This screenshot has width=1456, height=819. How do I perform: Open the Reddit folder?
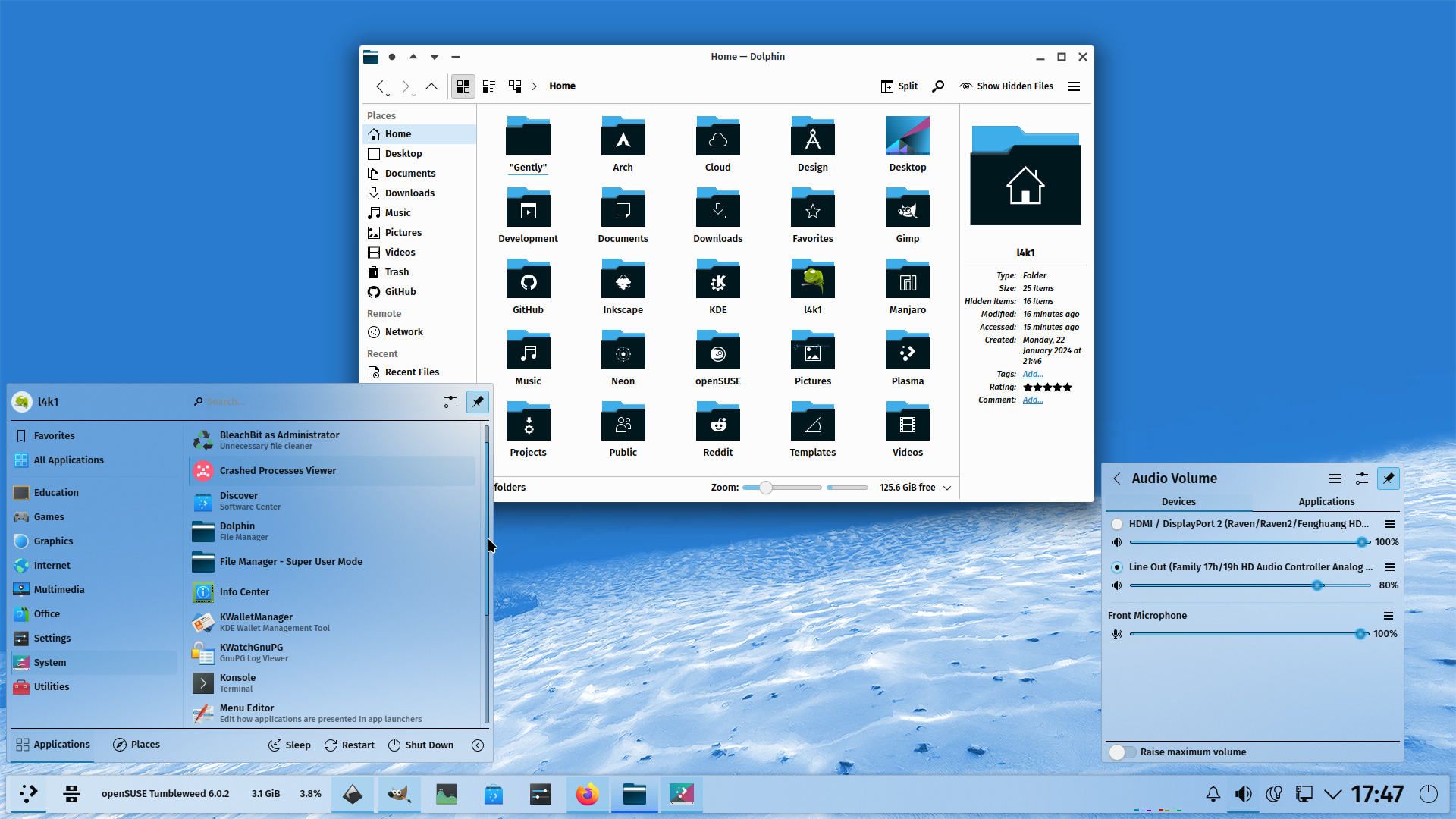[x=717, y=429]
